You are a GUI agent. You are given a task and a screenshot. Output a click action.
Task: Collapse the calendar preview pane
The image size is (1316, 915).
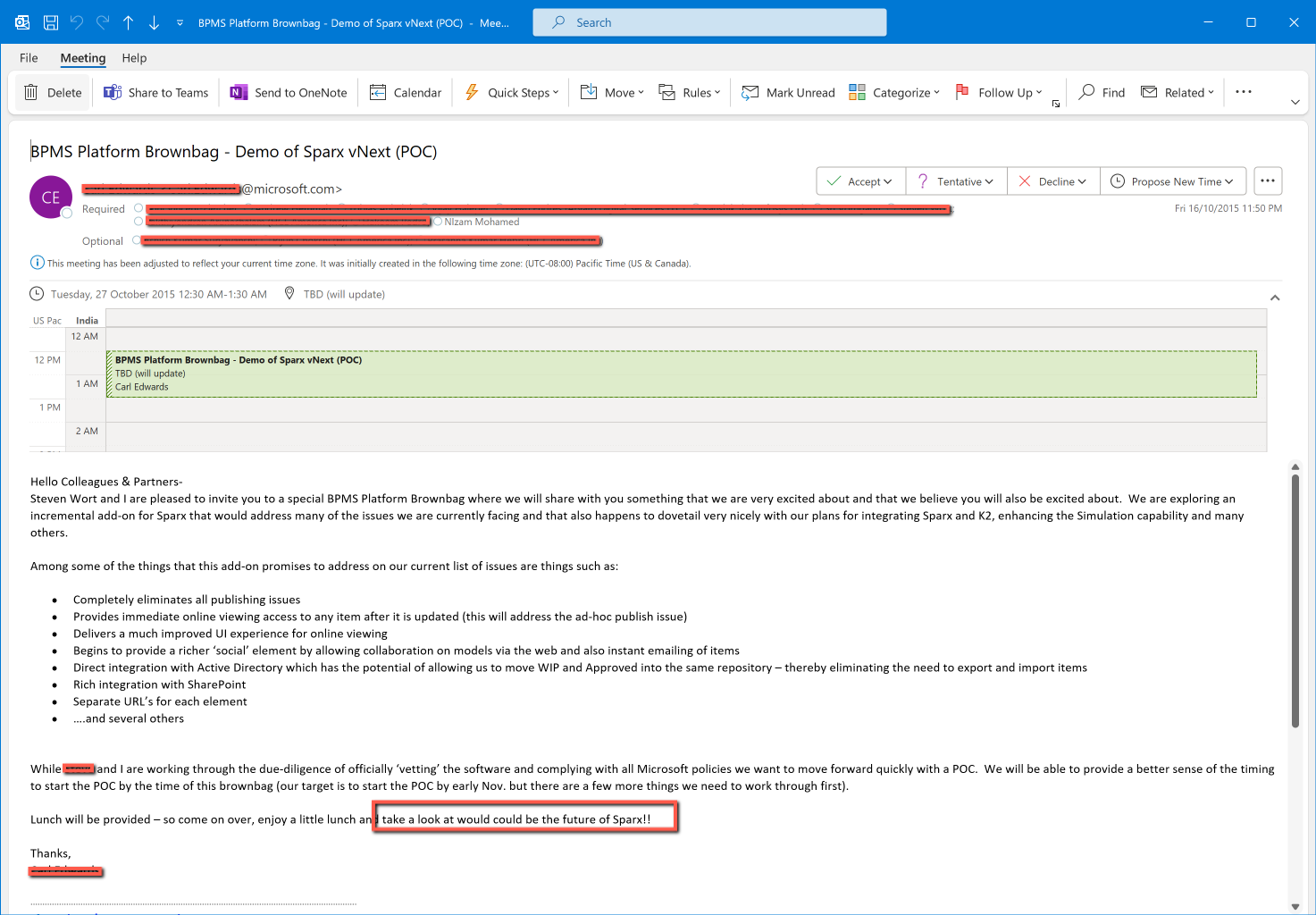[x=1275, y=298]
